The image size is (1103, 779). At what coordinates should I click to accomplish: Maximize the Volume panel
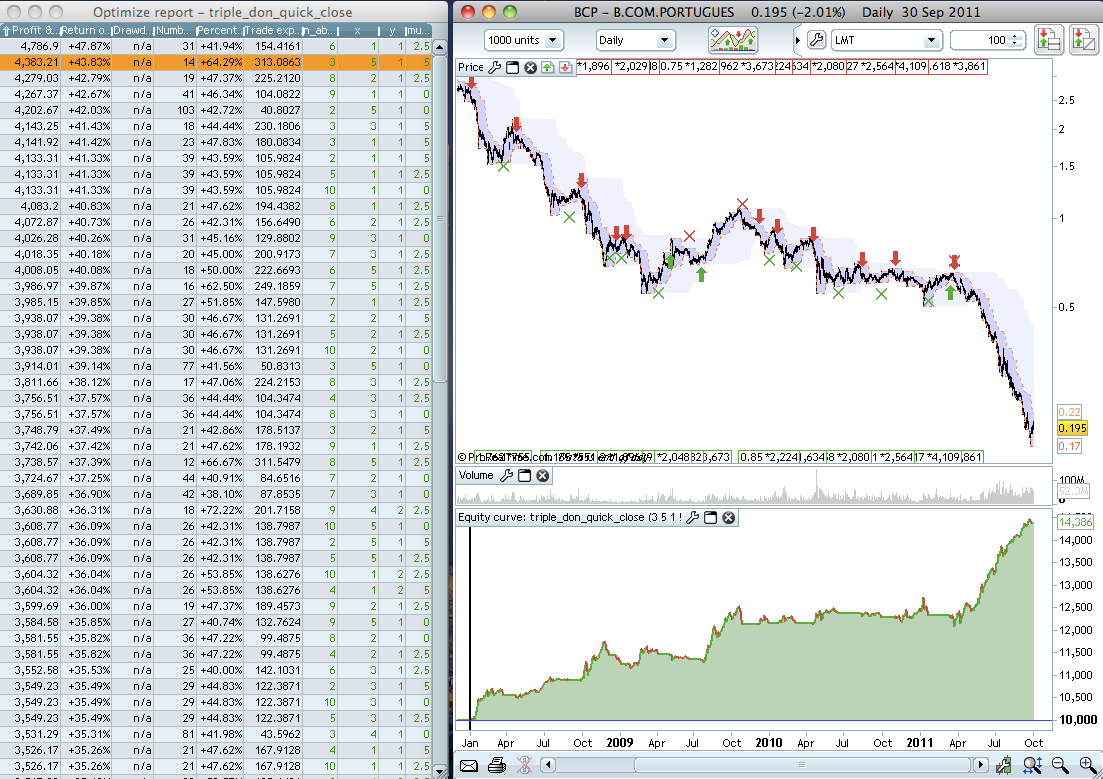524,476
